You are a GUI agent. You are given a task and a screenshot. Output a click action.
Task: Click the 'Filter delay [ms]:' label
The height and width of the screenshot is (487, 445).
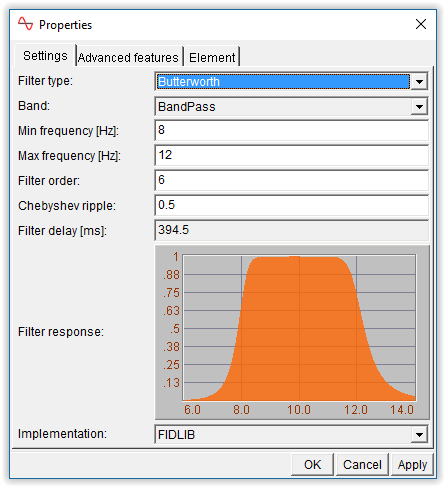(x=62, y=231)
